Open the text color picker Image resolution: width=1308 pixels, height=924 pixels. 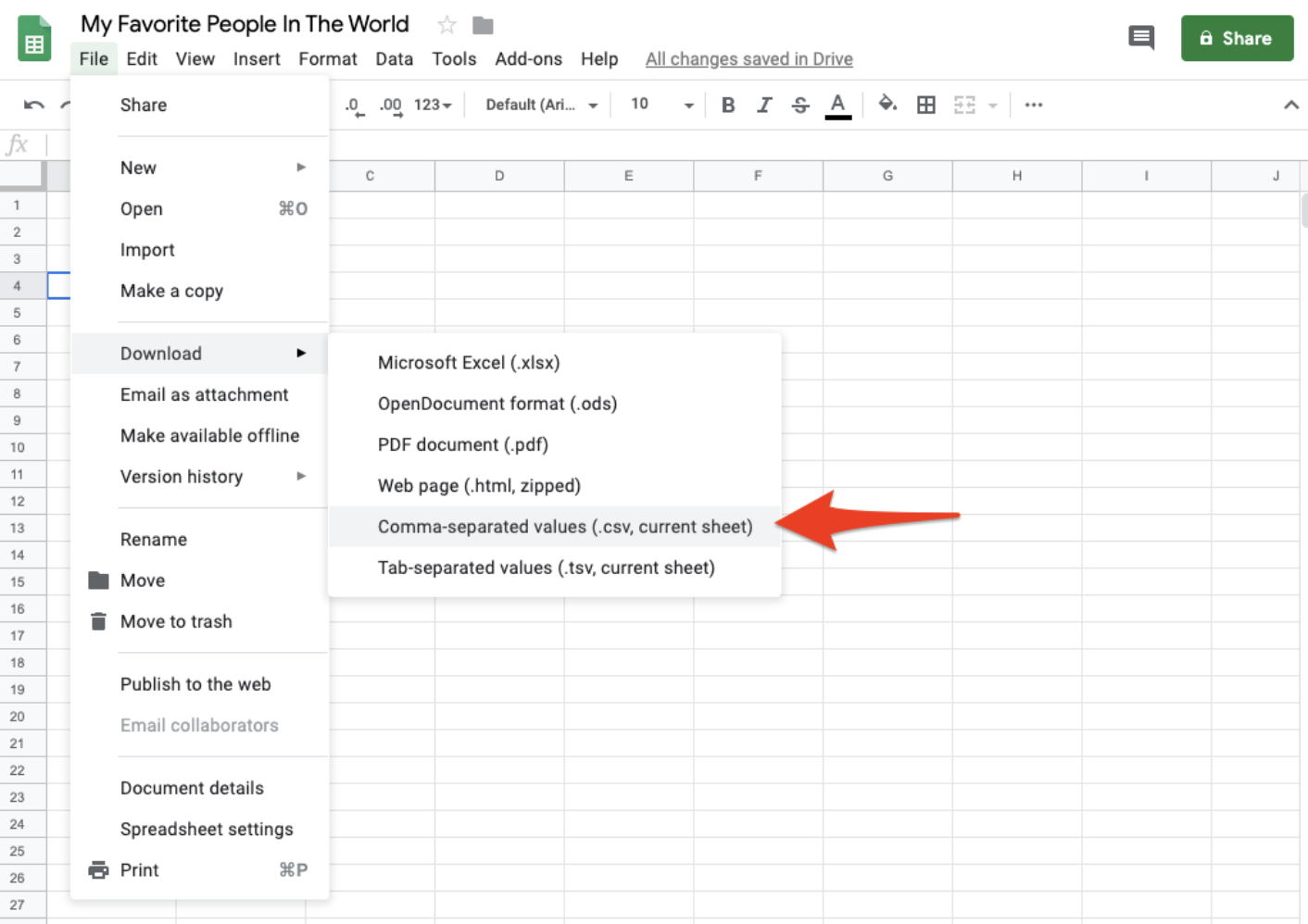[837, 106]
